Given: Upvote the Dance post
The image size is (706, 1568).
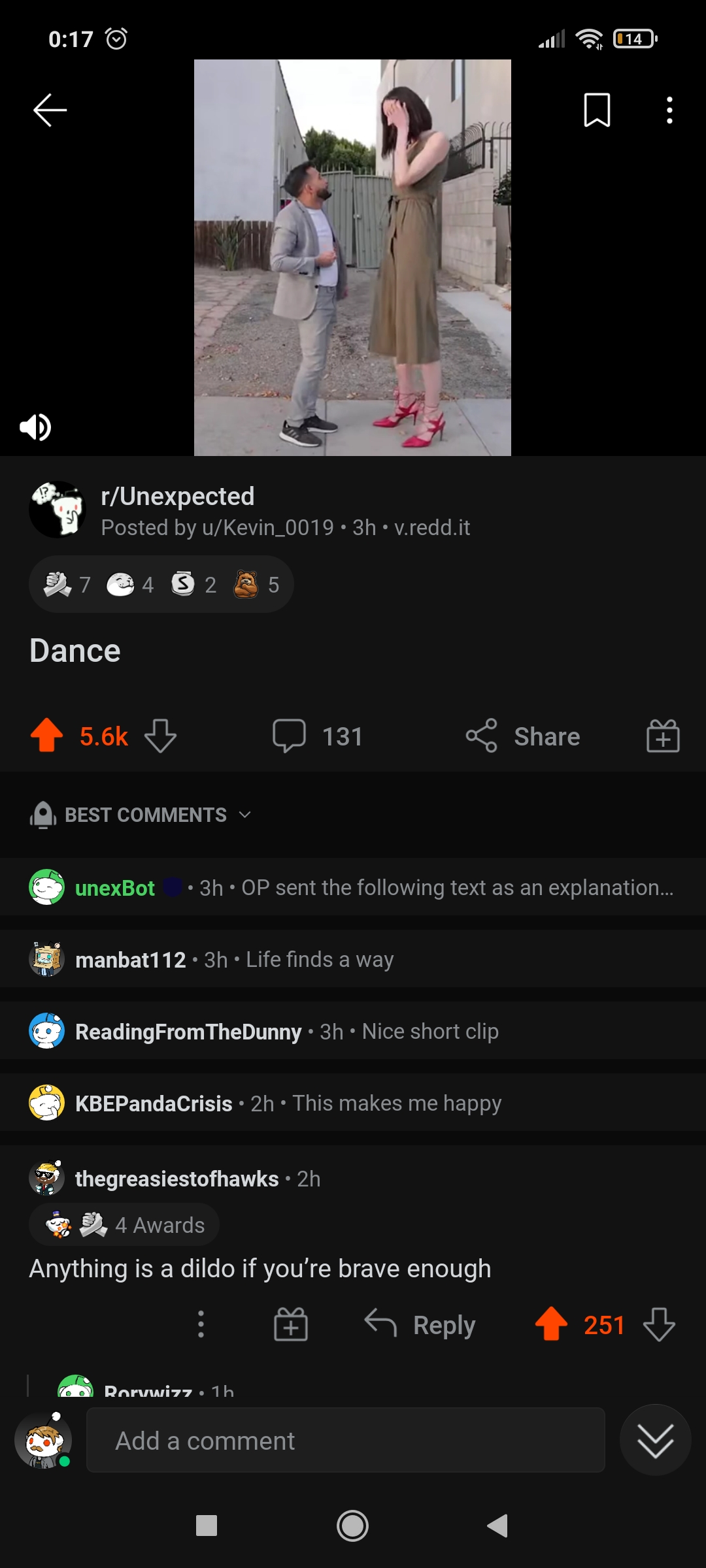Looking at the screenshot, I should pyautogui.click(x=47, y=736).
